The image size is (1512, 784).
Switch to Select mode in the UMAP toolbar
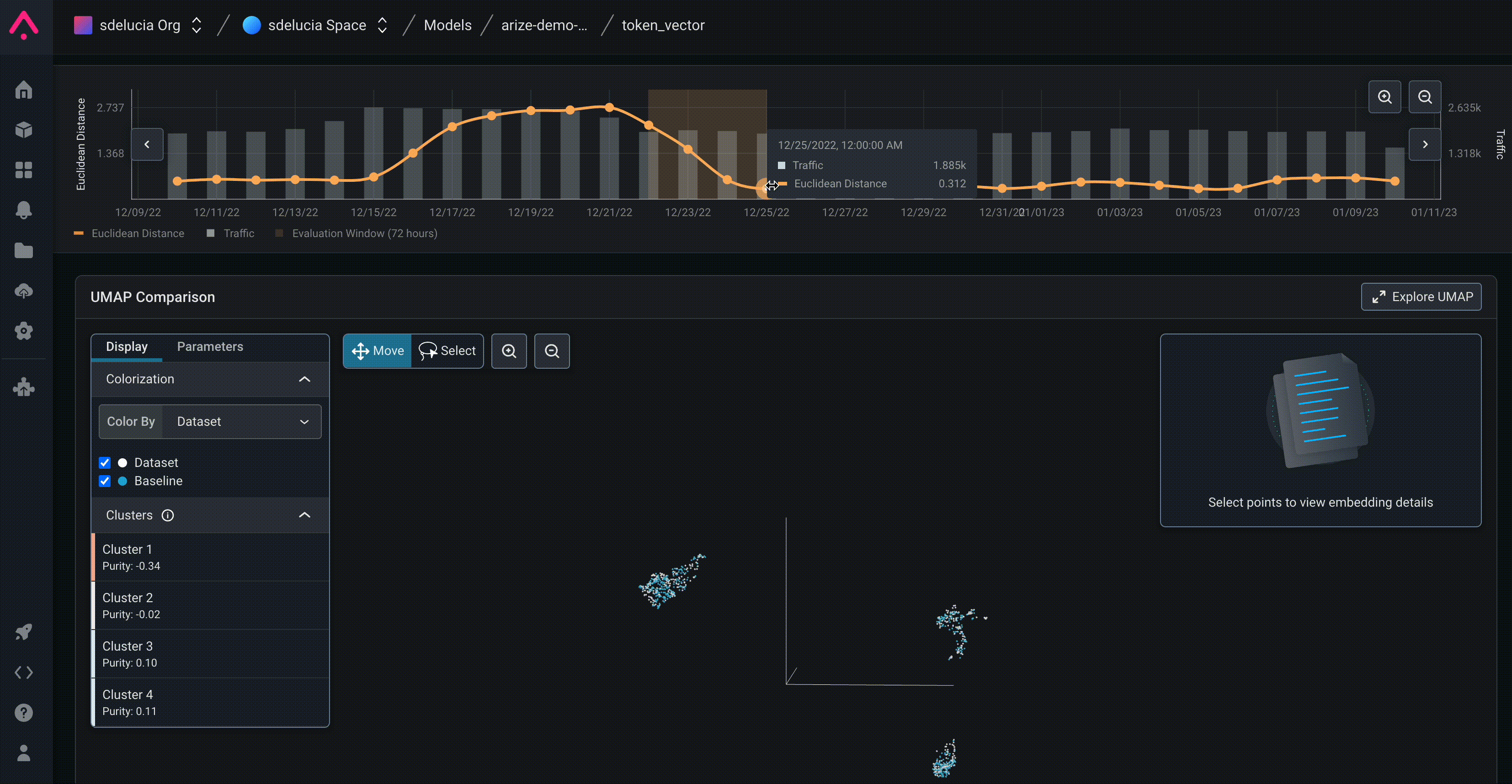point(447,351)
